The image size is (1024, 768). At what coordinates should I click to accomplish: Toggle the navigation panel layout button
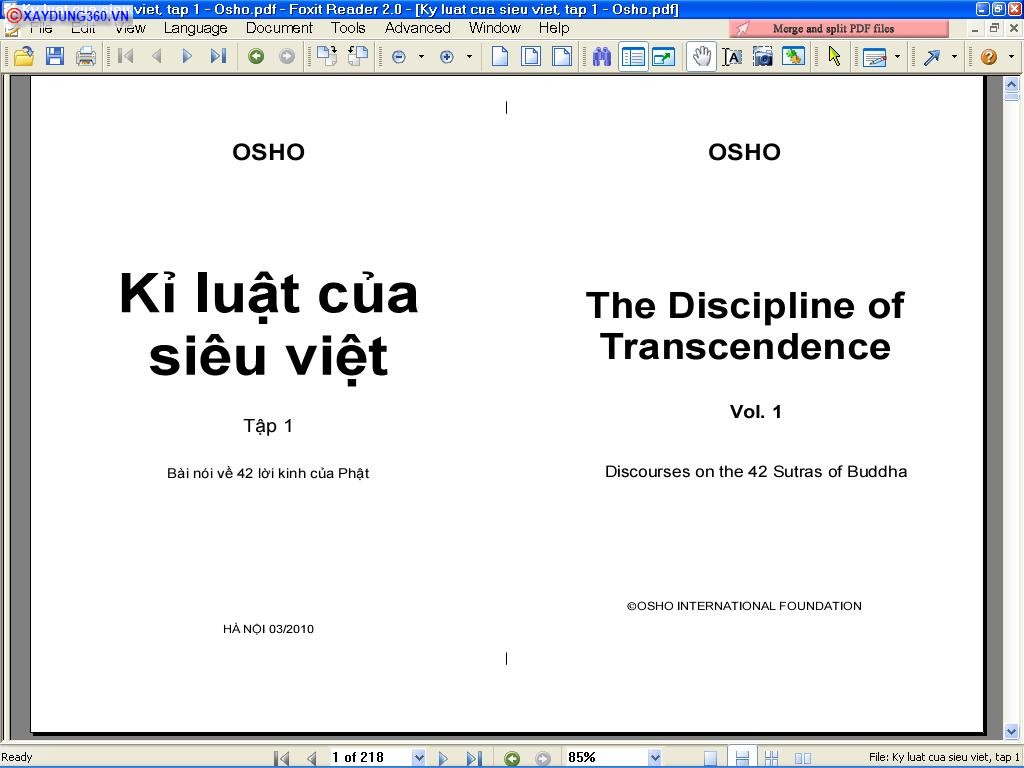click(x=633, y=57)
